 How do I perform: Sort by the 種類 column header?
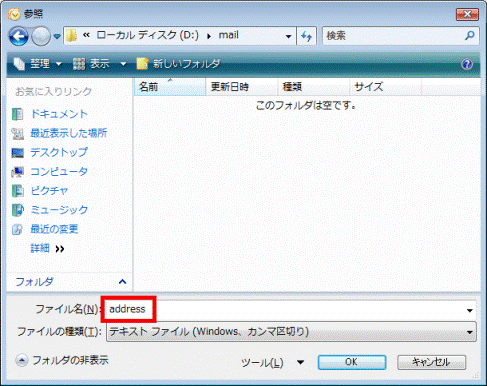pyautogui.click(x=314, y=87)
